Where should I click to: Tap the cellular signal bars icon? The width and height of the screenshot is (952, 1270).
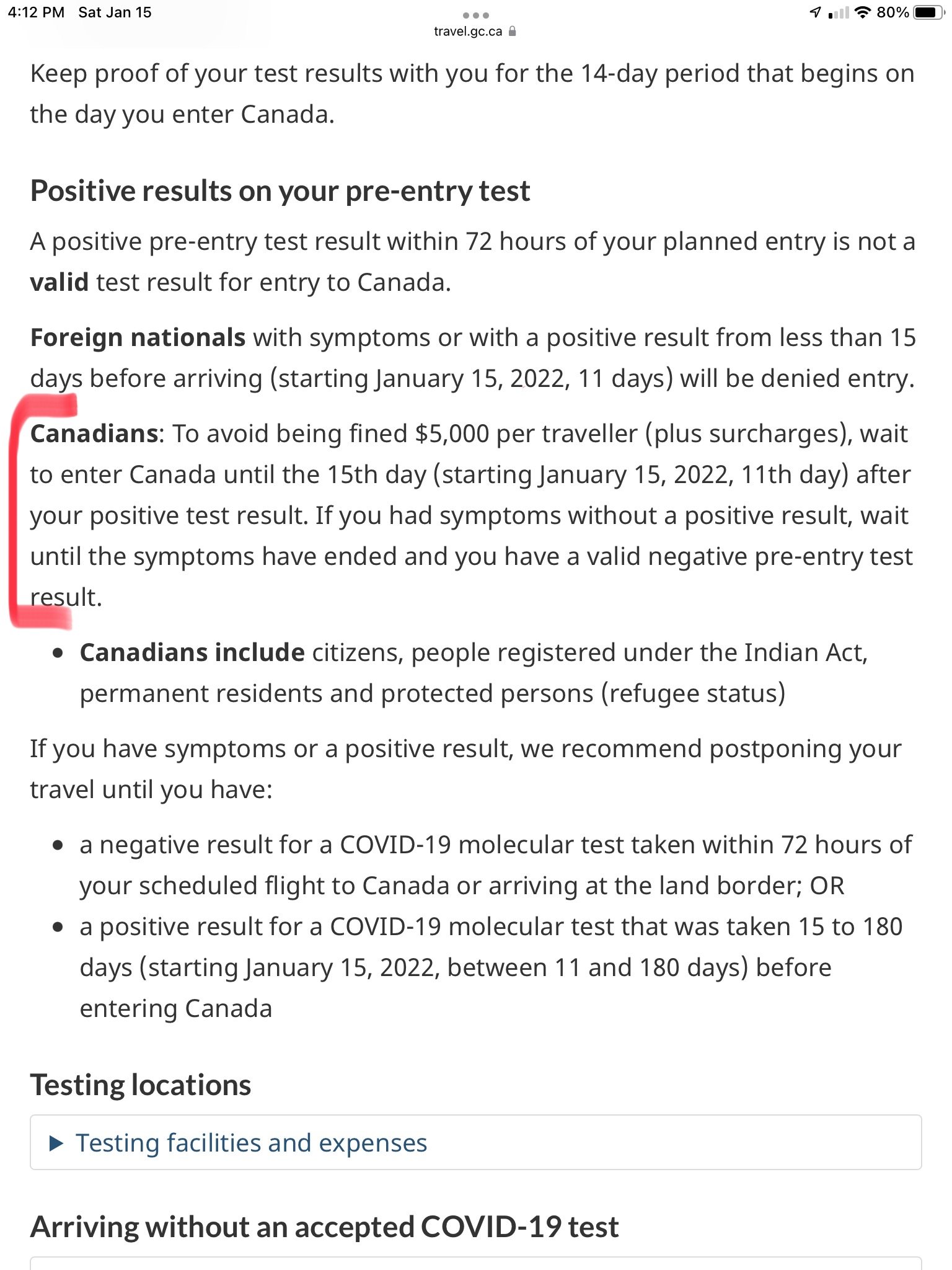tap(839, 12)
